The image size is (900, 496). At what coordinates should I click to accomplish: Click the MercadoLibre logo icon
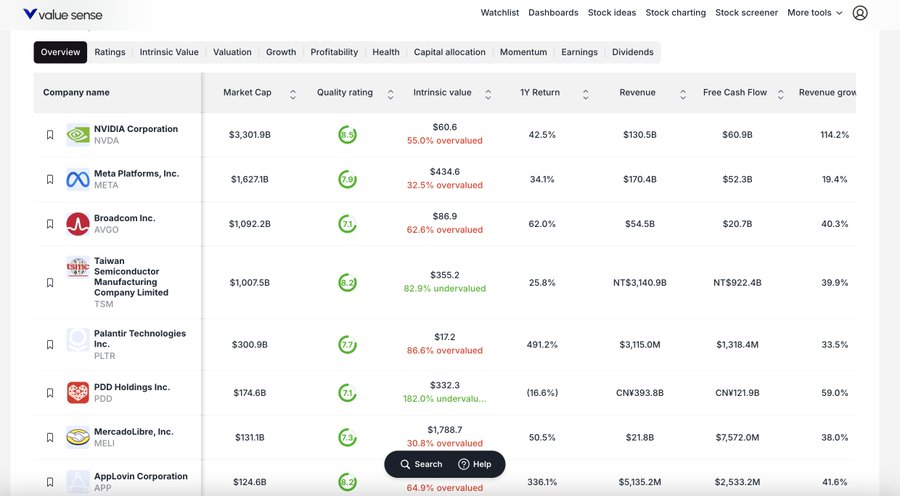click(x=77, y=437)
